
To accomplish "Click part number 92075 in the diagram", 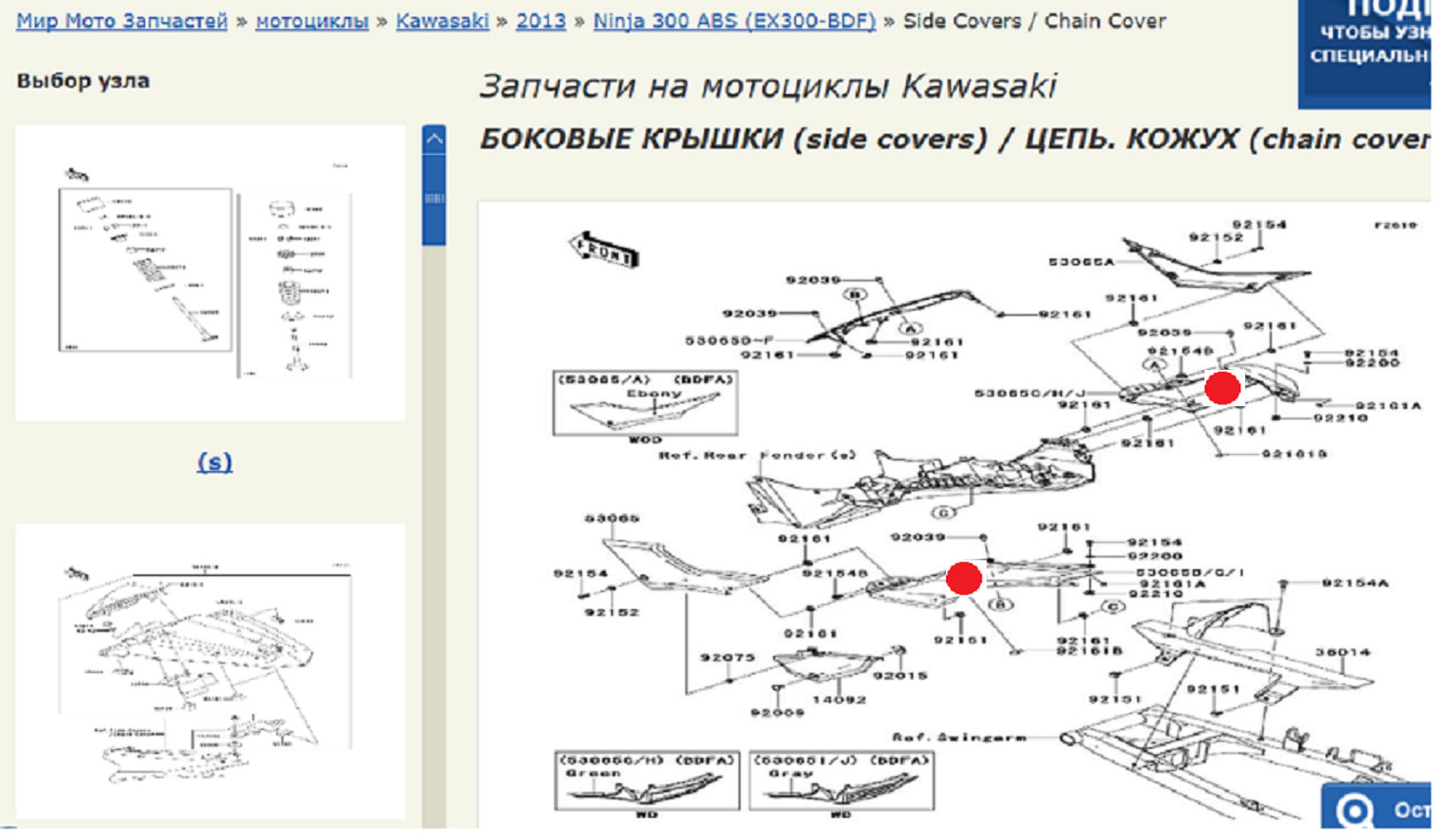I will pyautogui.click(x=727, y=658).
